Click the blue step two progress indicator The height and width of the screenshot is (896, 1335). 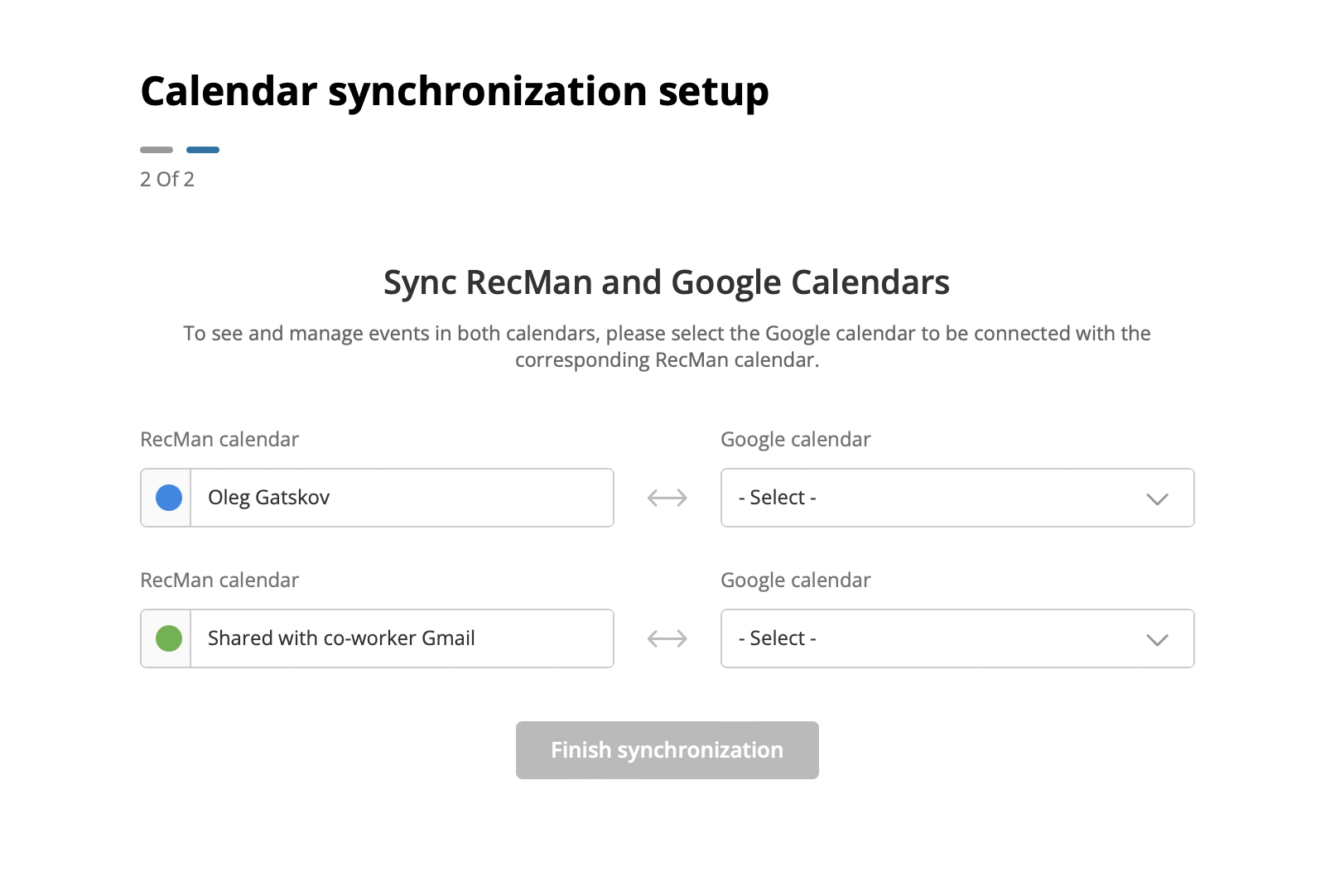coord(203,150)
